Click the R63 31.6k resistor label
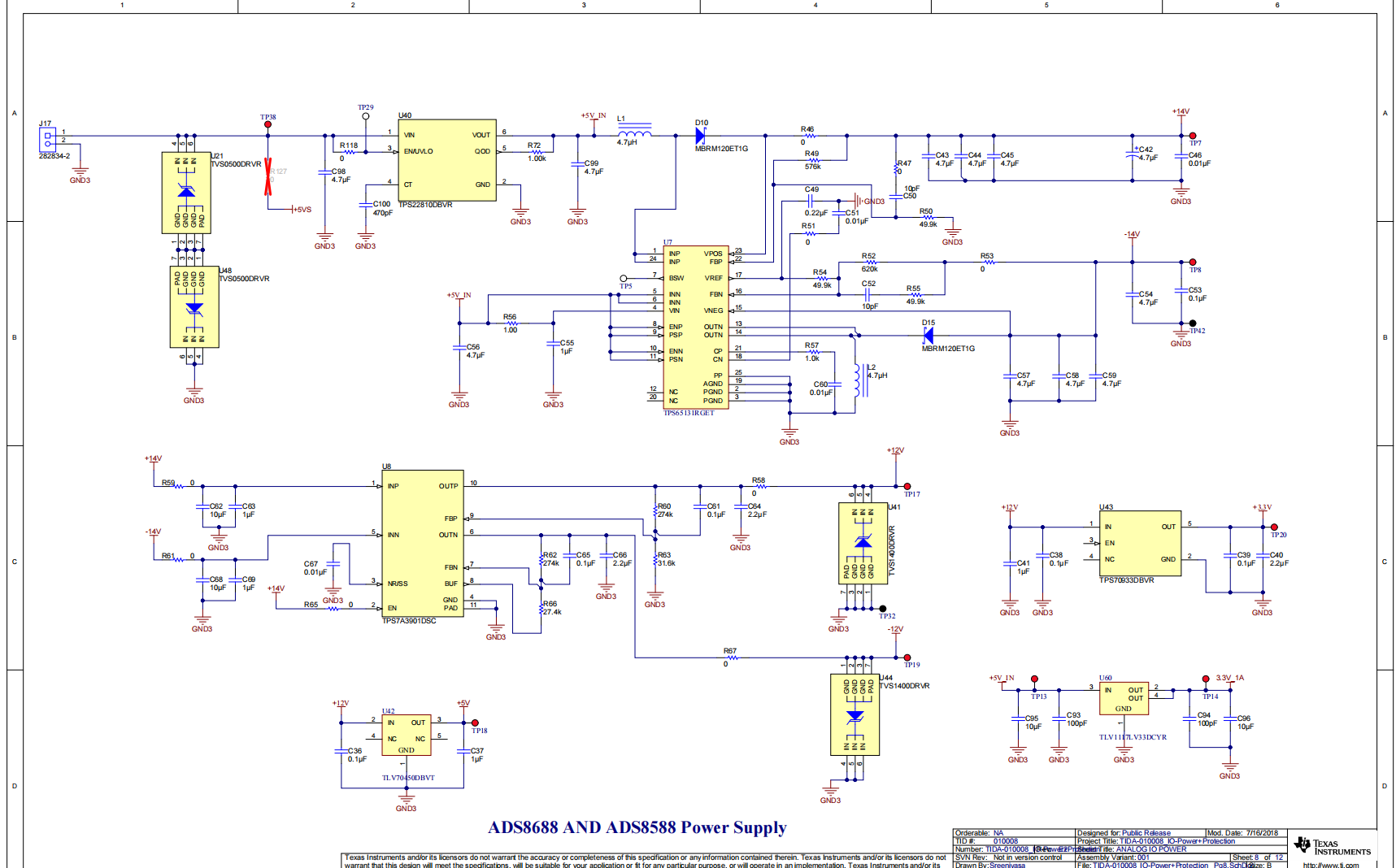Viewport: 1396px width, 868px height. click(666, 559)
